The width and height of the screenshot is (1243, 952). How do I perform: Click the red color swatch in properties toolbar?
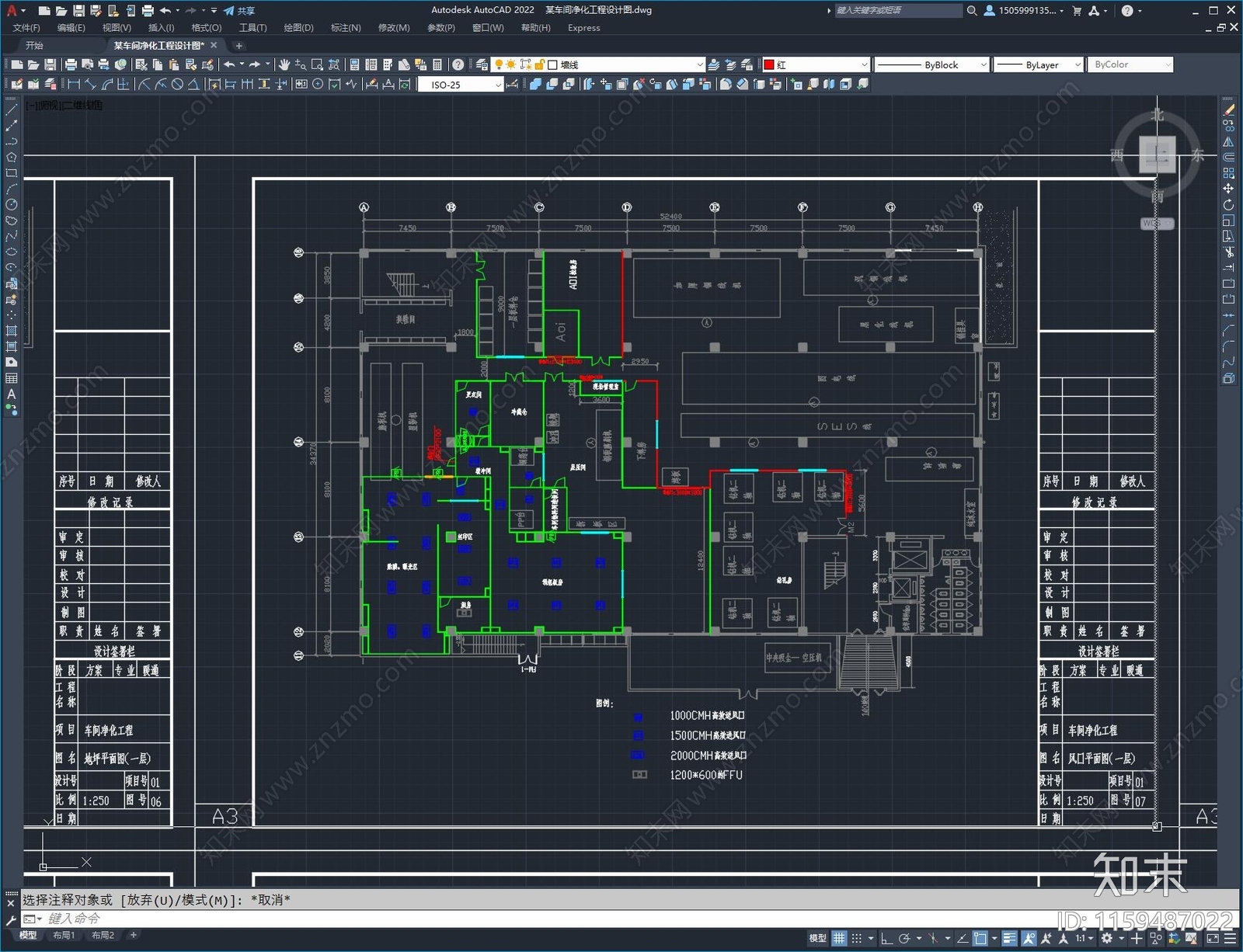[769, 64]
